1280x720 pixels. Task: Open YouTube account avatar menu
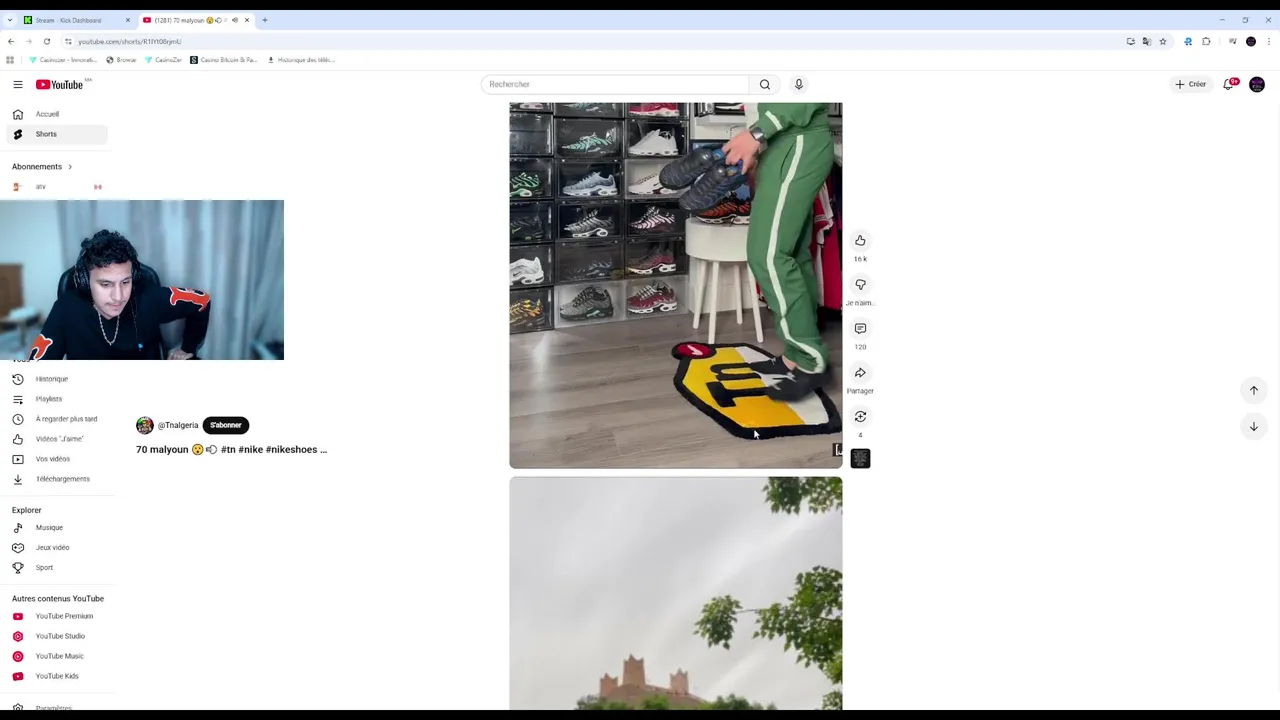[x=1257, y=85]
